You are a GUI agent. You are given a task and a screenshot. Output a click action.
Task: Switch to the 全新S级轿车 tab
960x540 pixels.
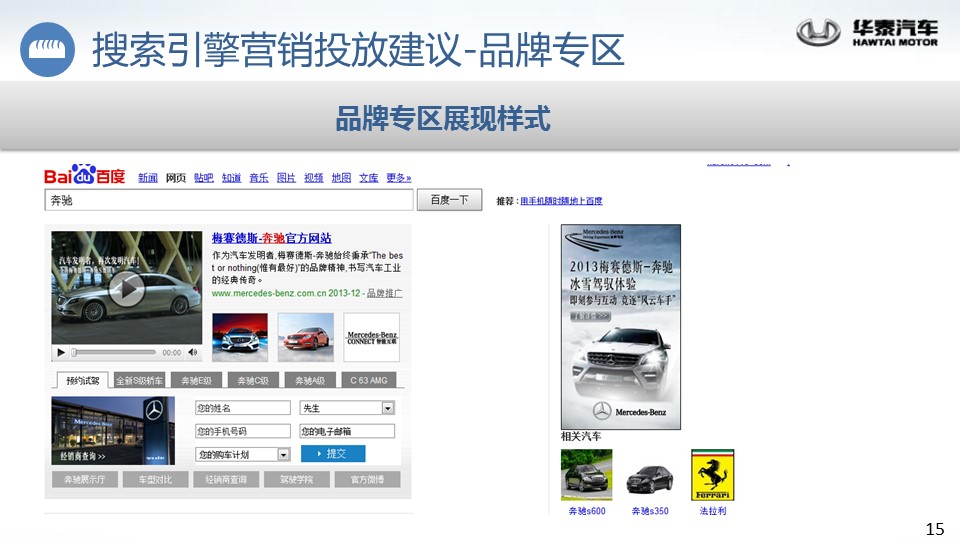coord(139,381)
